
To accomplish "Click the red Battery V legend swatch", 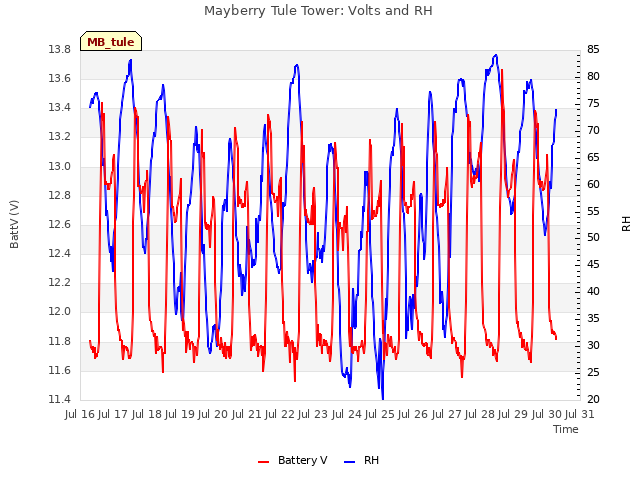I will click(x=264, y=462).
